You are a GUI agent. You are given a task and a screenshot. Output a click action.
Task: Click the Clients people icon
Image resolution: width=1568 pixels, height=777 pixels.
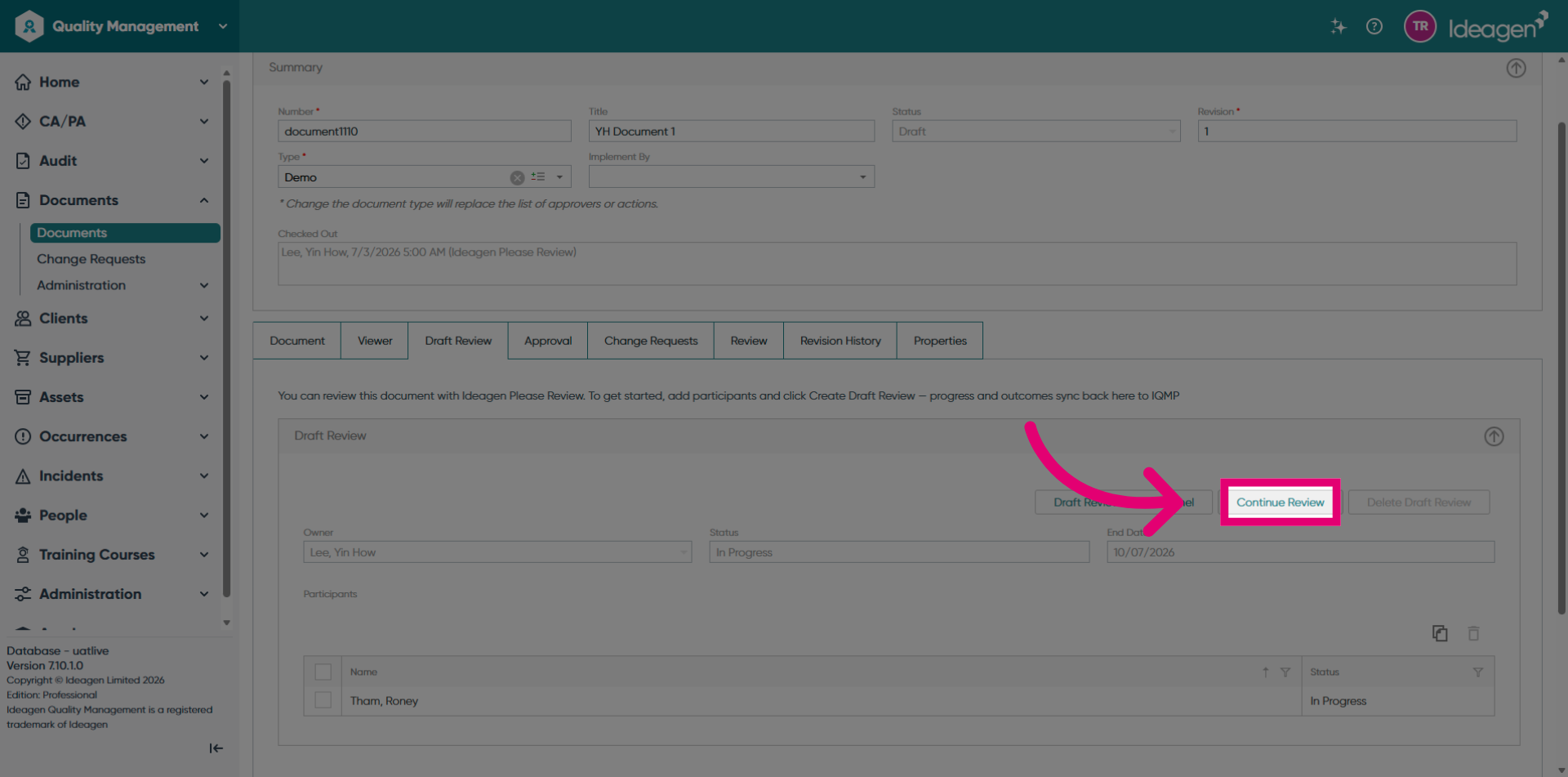point(23,319)
